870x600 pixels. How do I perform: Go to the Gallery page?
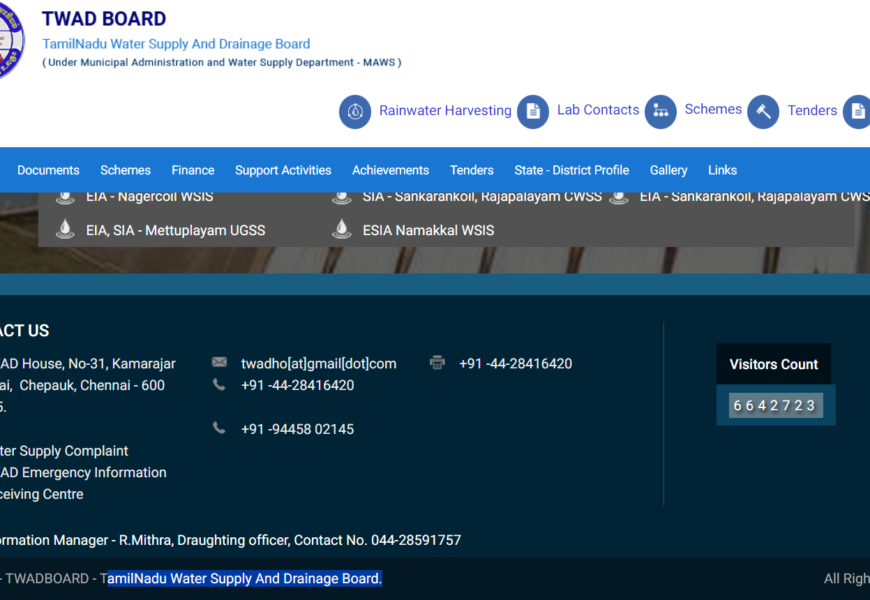coord(668,170)
